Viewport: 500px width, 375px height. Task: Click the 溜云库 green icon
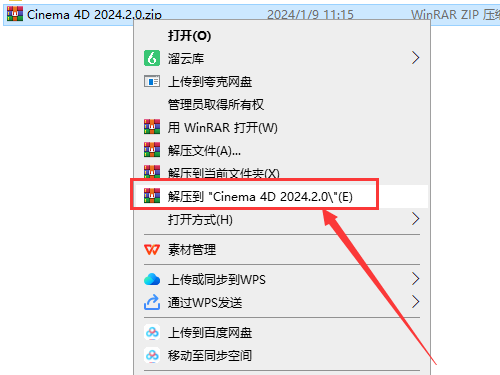pyautogui.click(x=152, y=58)
